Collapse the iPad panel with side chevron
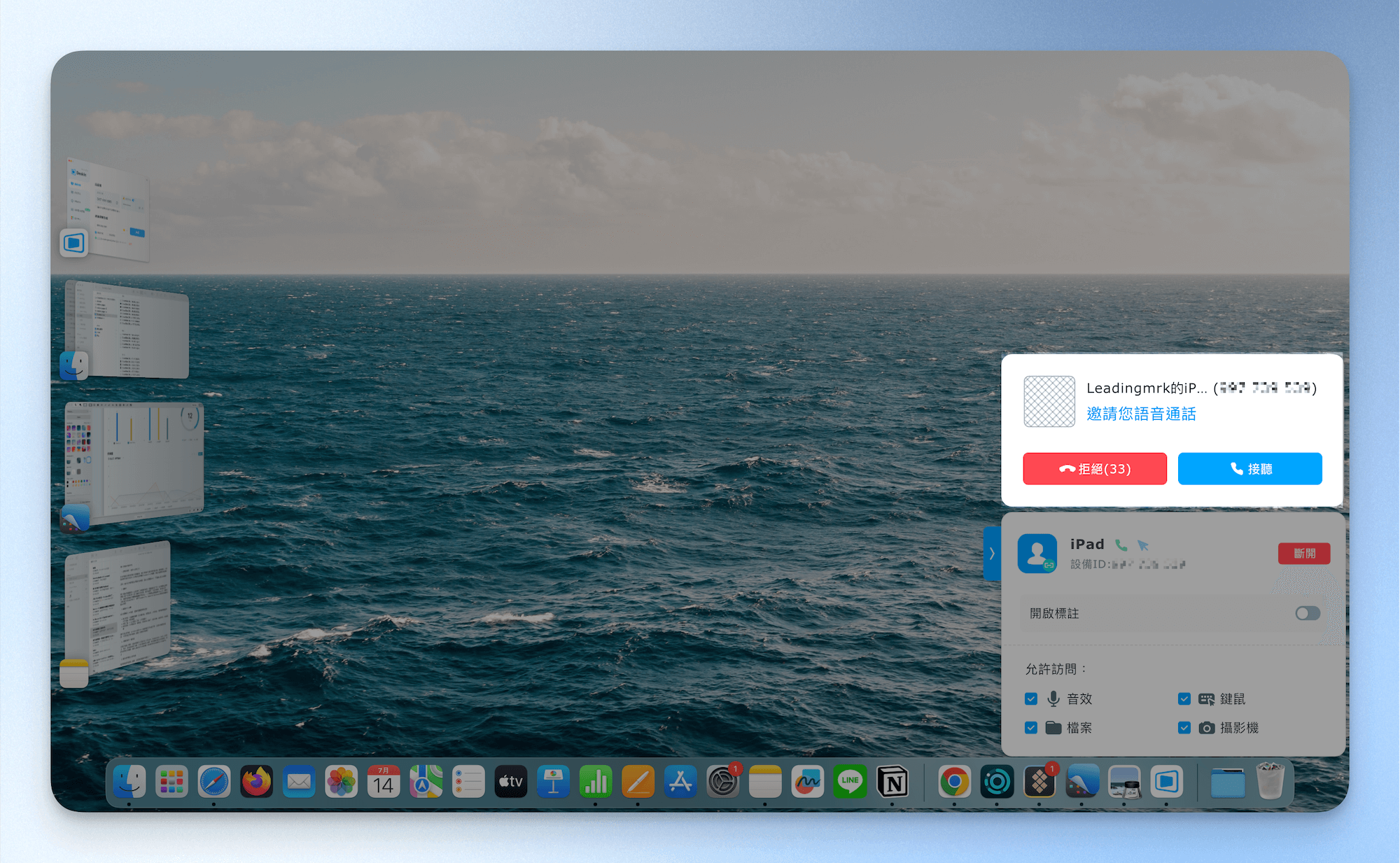 click(992, 553)
